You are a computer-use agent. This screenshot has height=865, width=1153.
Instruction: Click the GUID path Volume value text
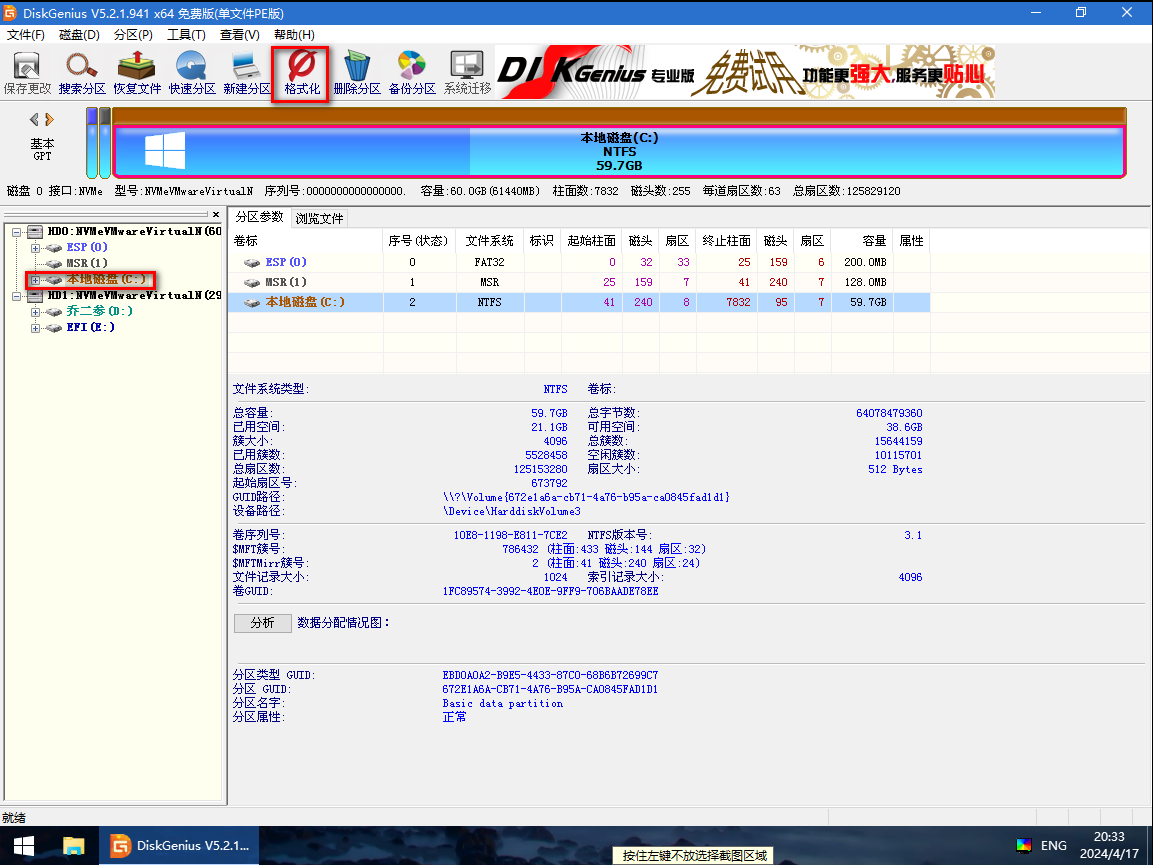coord(586,497)
